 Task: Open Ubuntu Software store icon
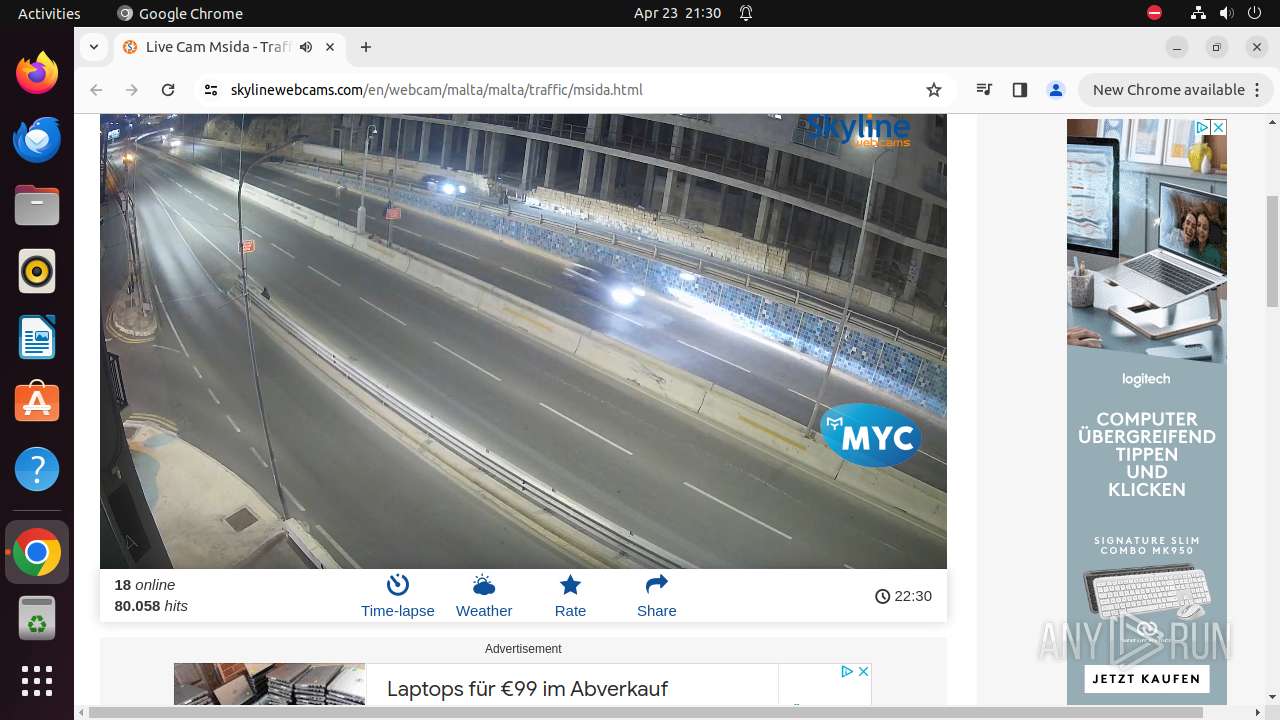click(x=37, y=403)
